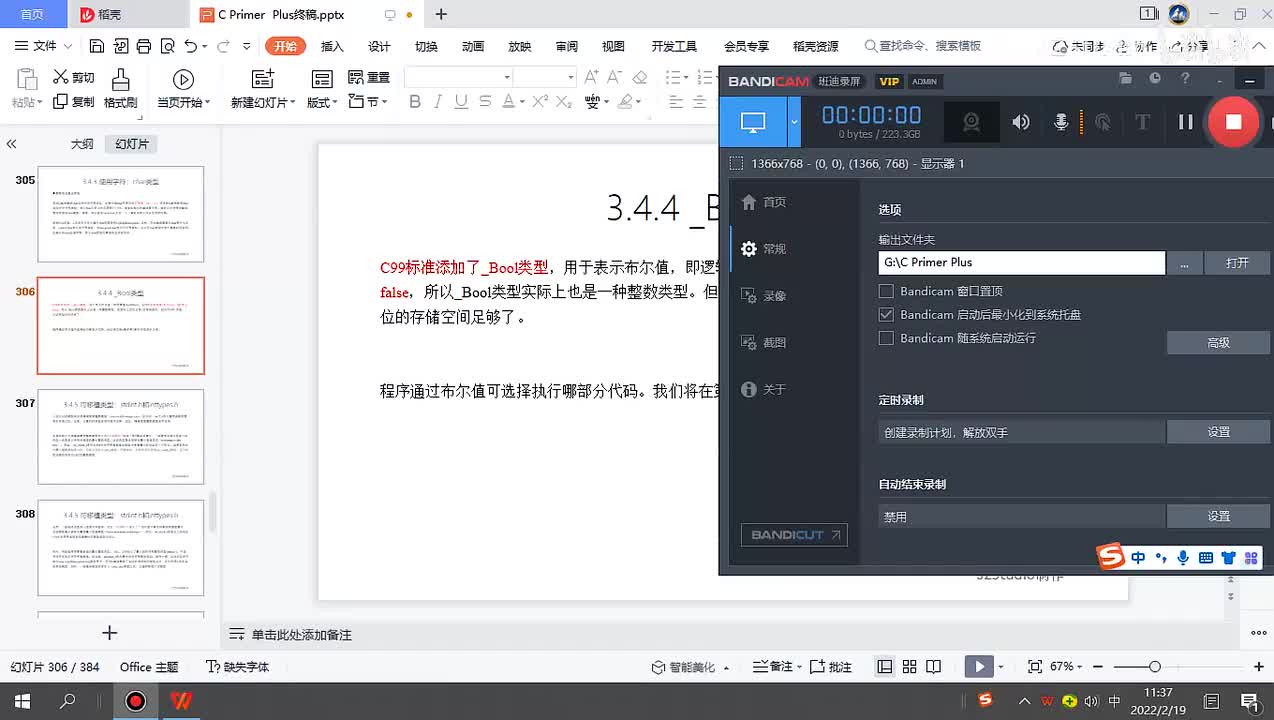Open Windows Start menu
Image resolution: width=1274 pixels, height=720 pixels.
pyautogui.click(x=21, y=701)
